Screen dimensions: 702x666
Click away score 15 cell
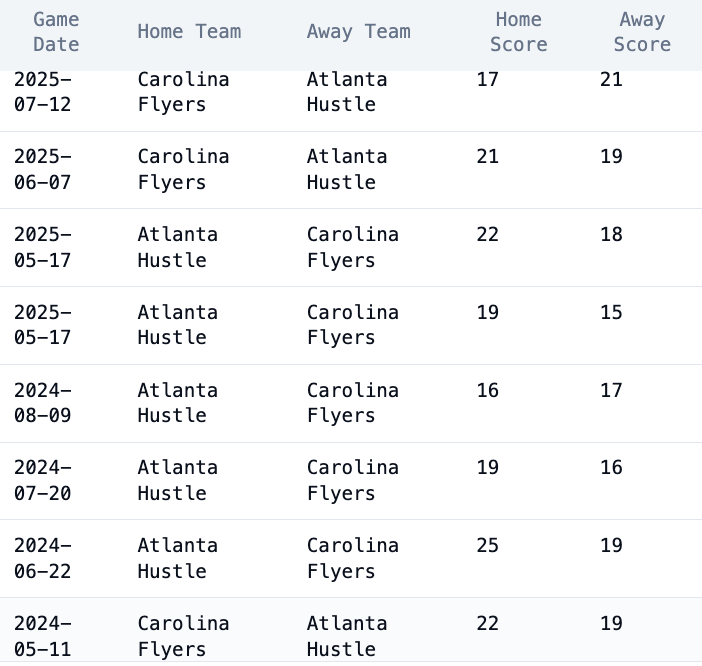point(611,313)
